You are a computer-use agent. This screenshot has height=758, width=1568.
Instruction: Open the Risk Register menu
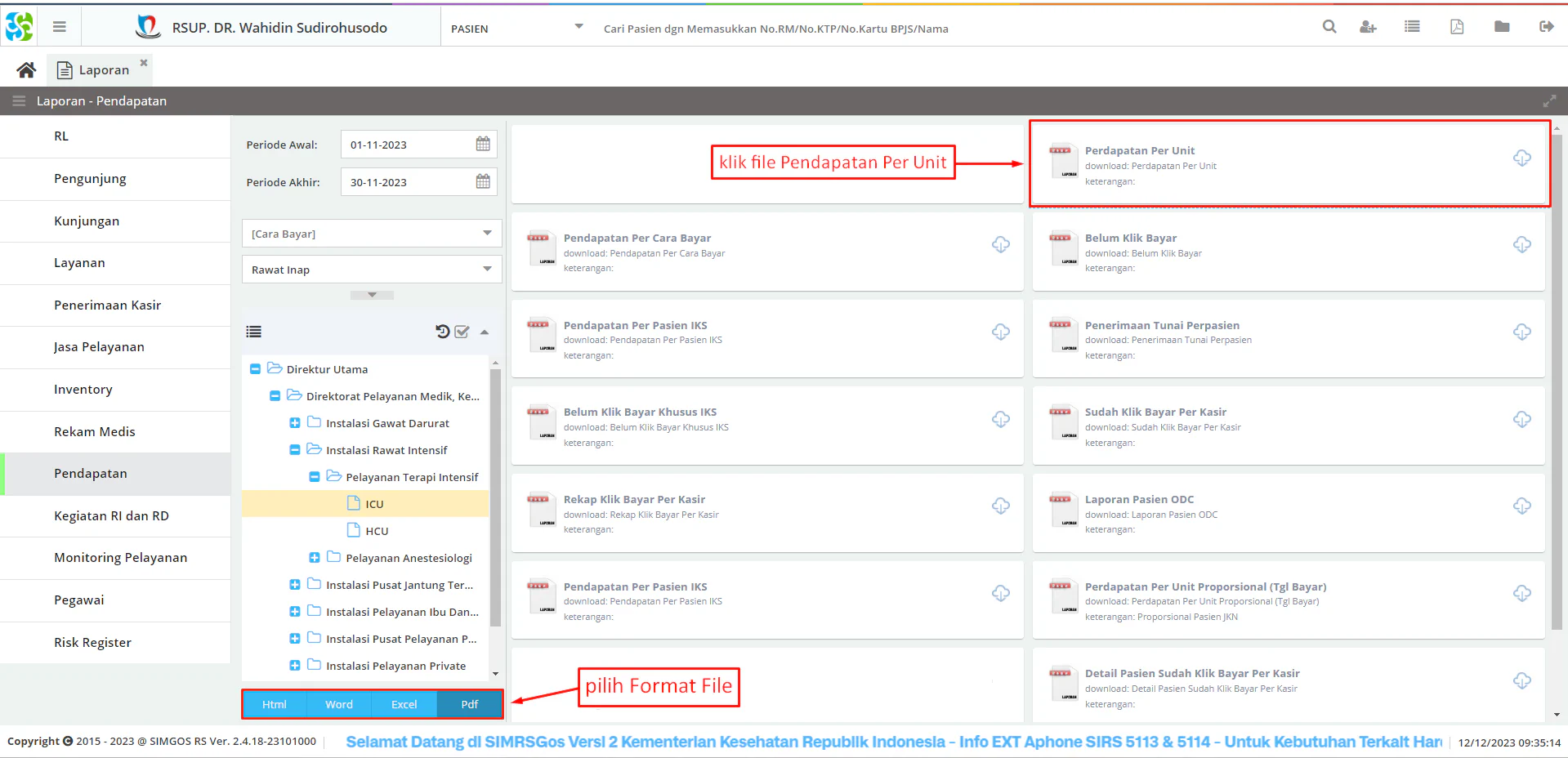(x=115, y=643)
